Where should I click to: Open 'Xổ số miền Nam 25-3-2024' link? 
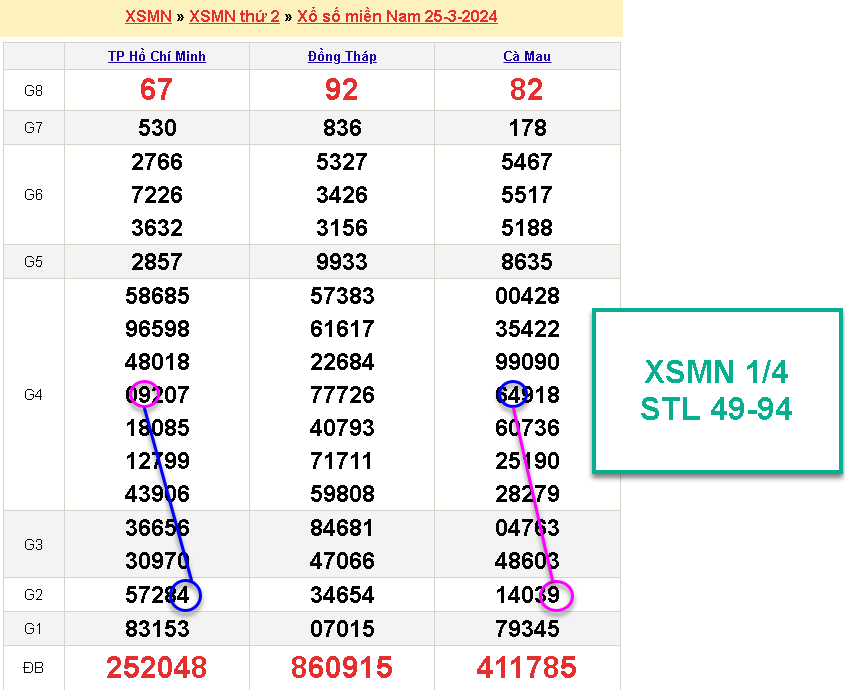click(x=397, y=16)
